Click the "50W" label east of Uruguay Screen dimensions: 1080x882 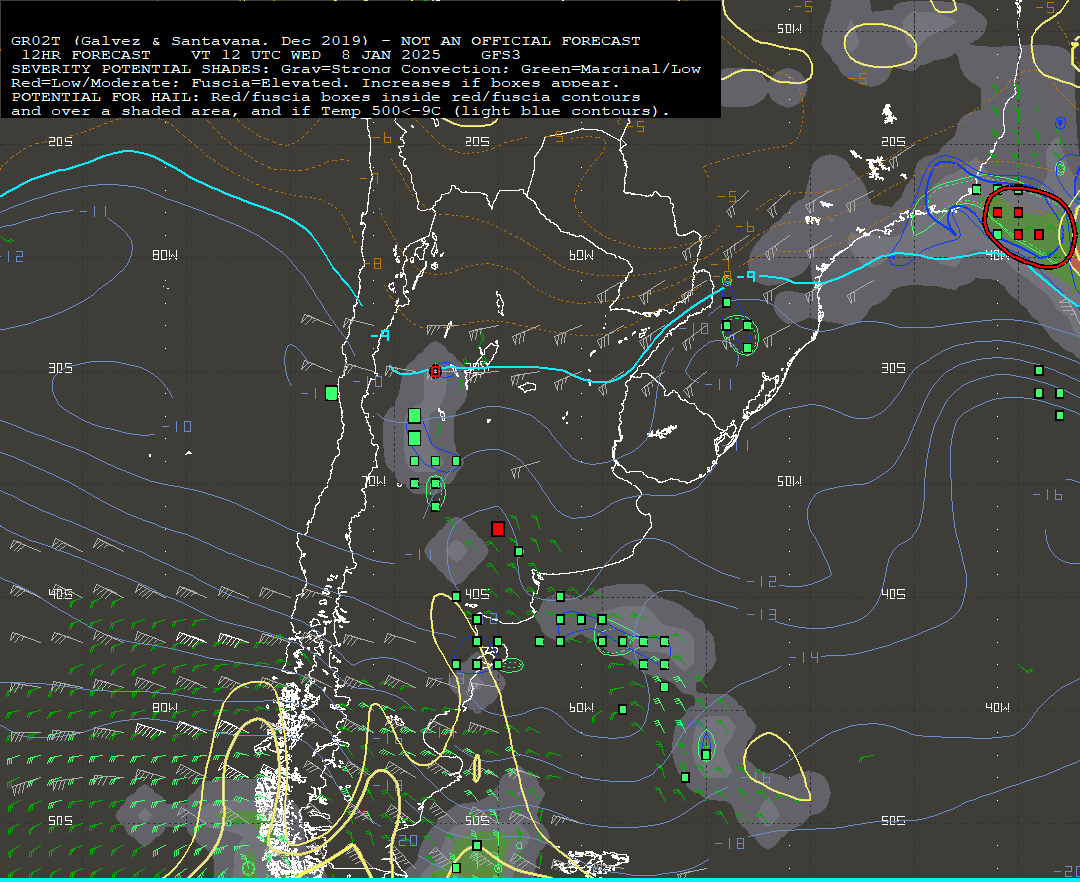click(789, 481)
